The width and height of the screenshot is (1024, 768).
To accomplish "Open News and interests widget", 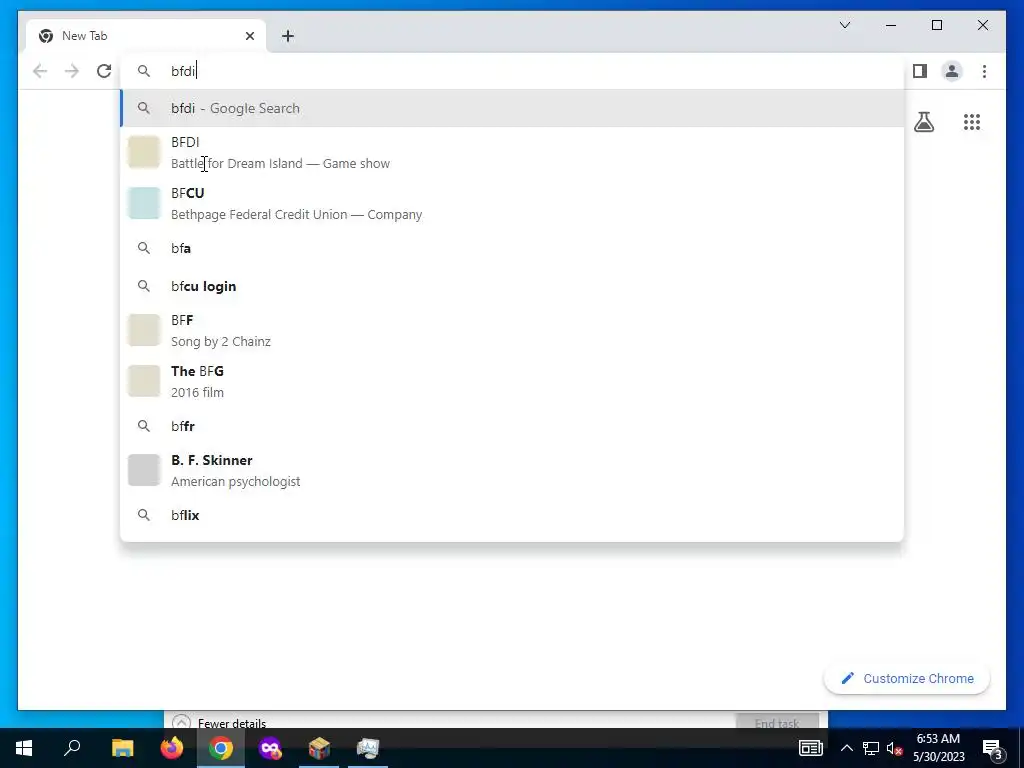I will coord(810,748).
